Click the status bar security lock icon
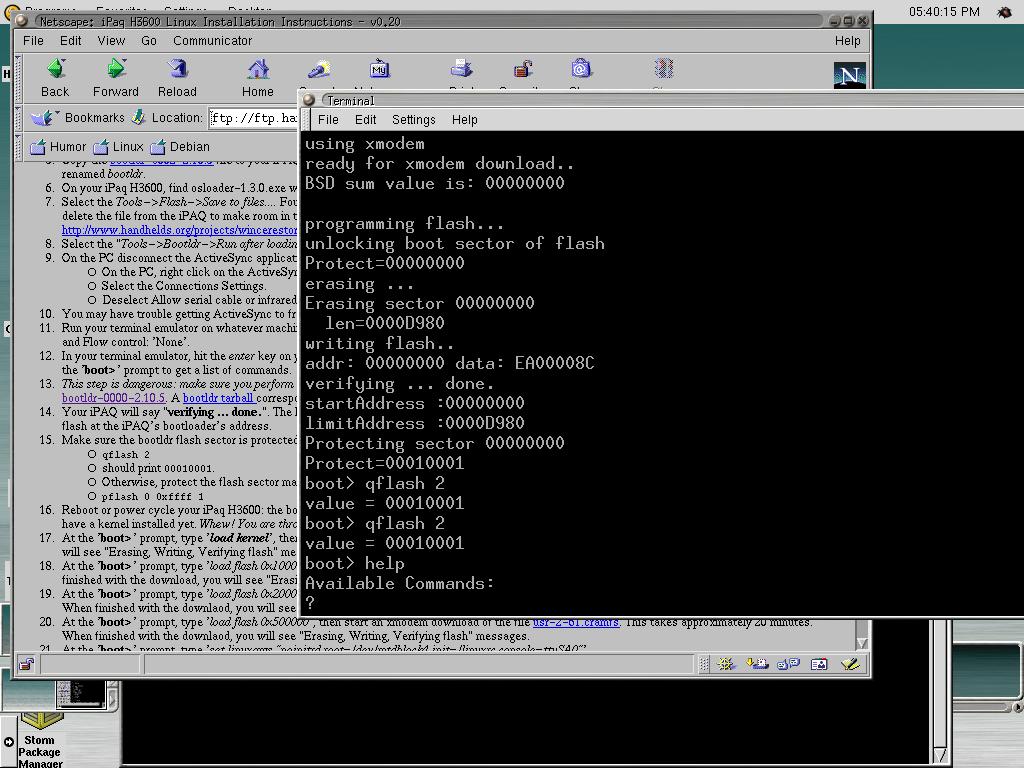The width and height of the screenshot is (1024, 768). pos(26,665)
